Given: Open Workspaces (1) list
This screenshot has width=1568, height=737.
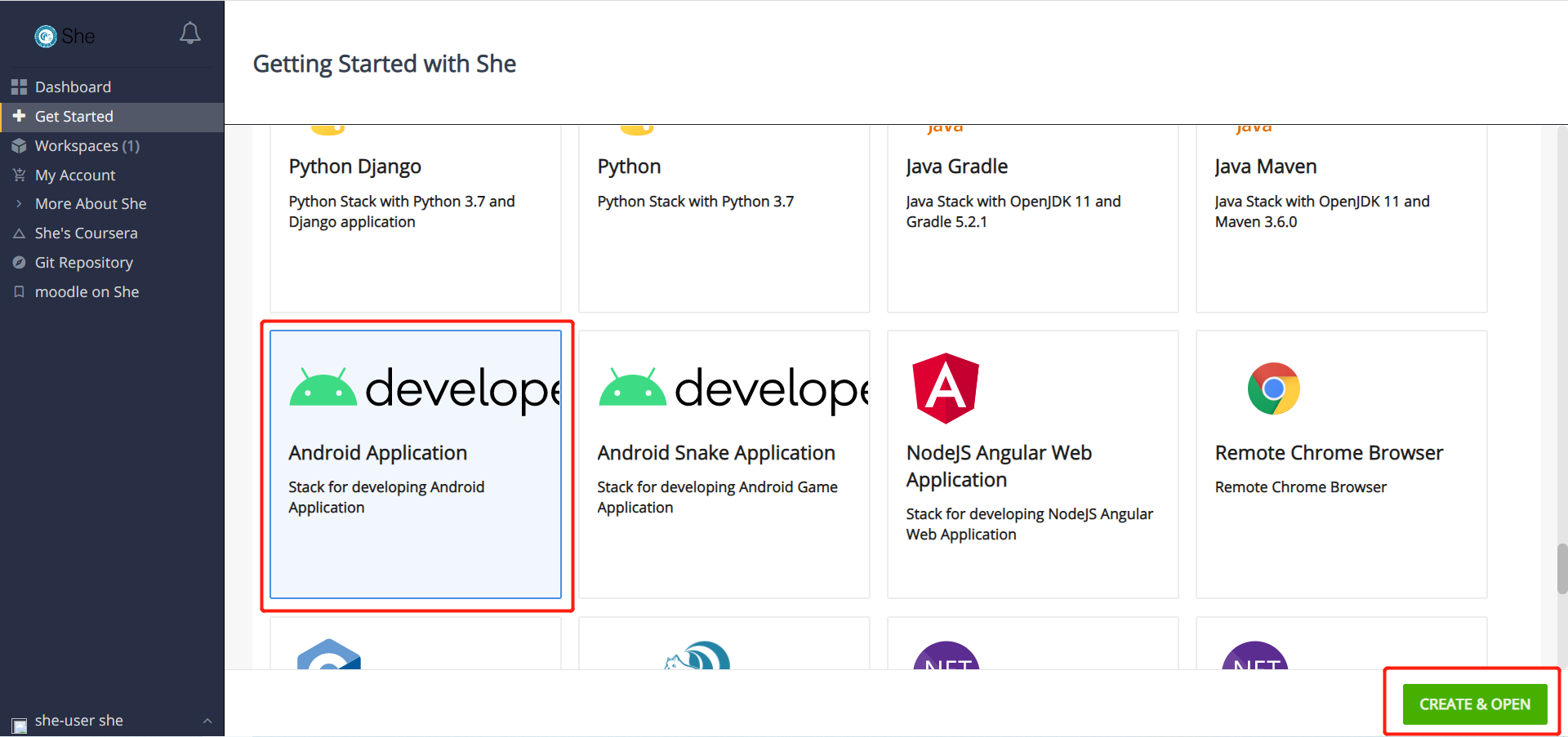Looking at the screenshot, I should pos(112,146).
